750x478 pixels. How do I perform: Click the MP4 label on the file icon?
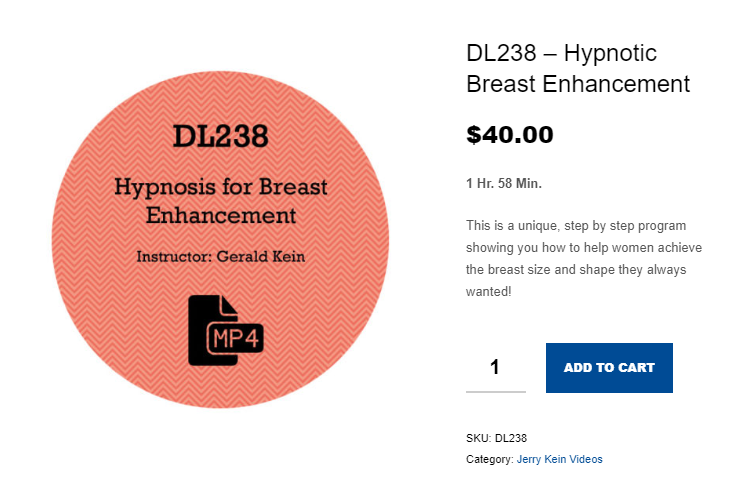click(235, 338)
